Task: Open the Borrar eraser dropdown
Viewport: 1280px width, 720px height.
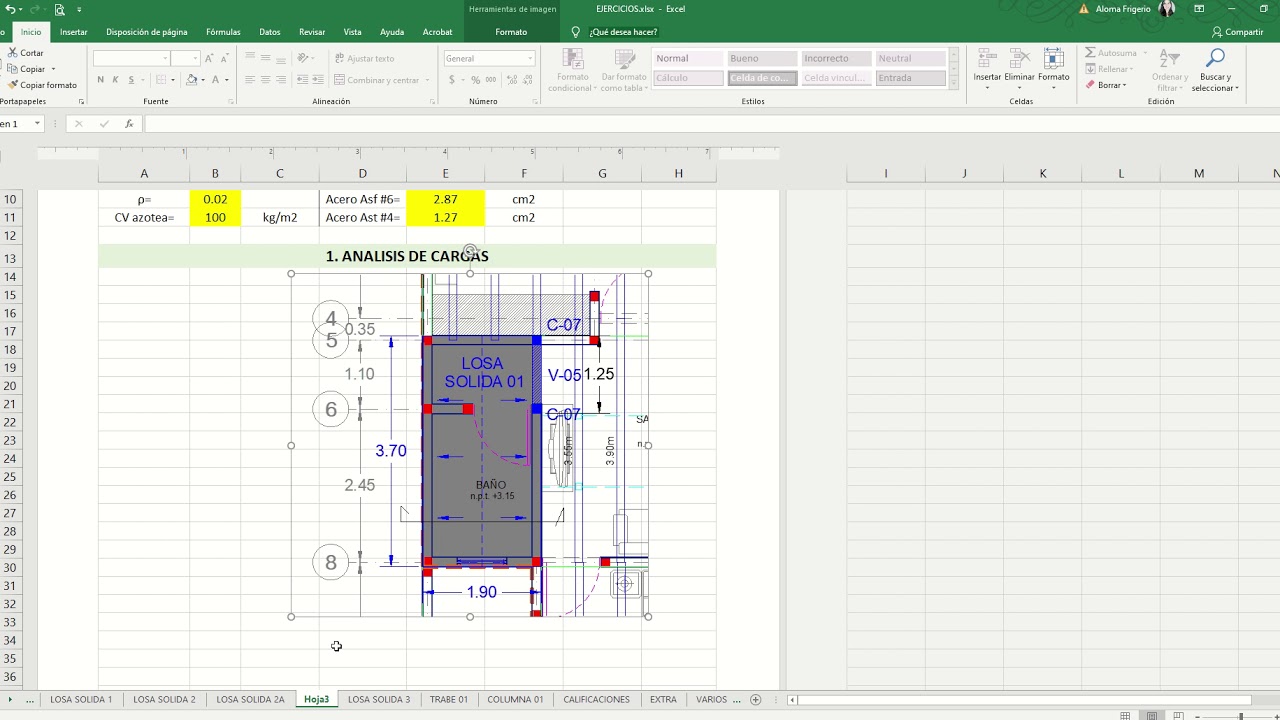Action: tap(1107, 85)
